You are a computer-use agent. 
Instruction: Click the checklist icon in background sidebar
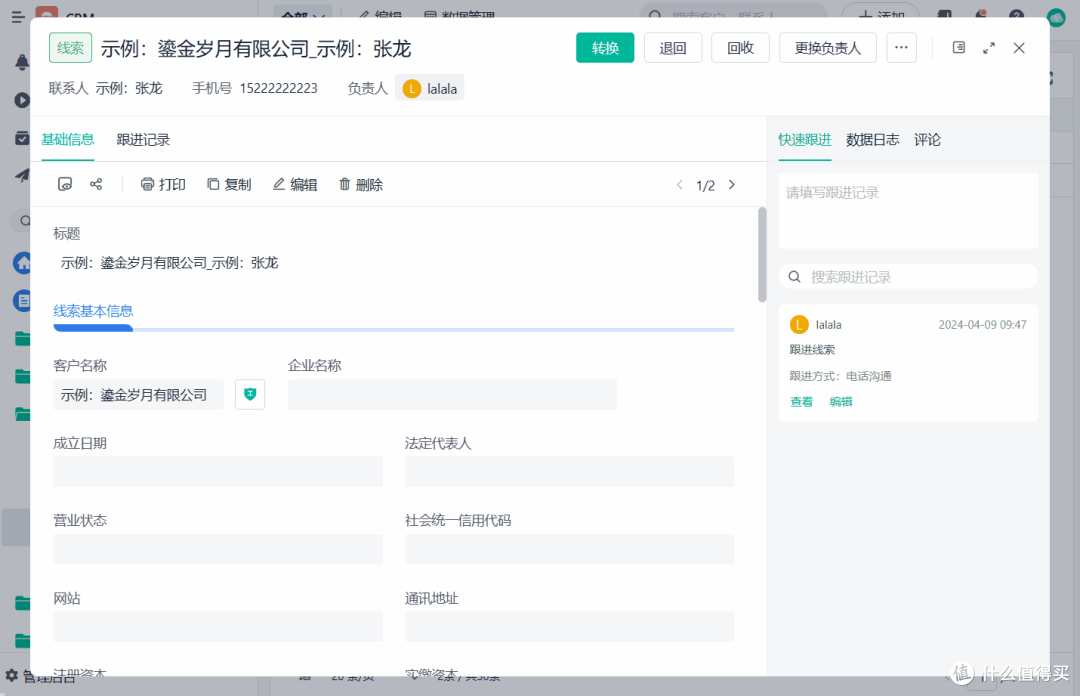click(22, 138)
